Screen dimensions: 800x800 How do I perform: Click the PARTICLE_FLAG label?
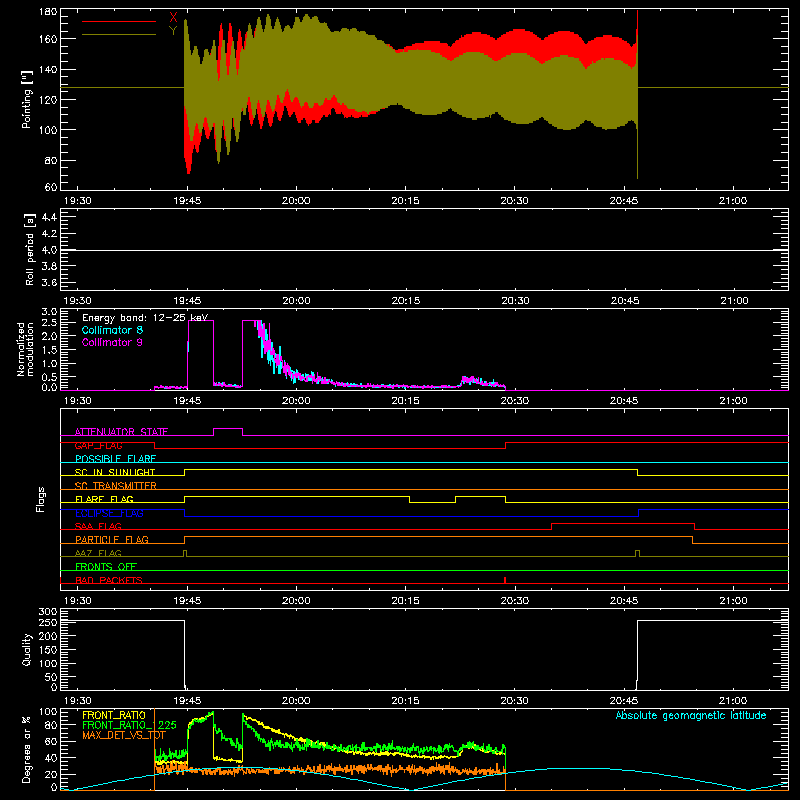[112, 539]
